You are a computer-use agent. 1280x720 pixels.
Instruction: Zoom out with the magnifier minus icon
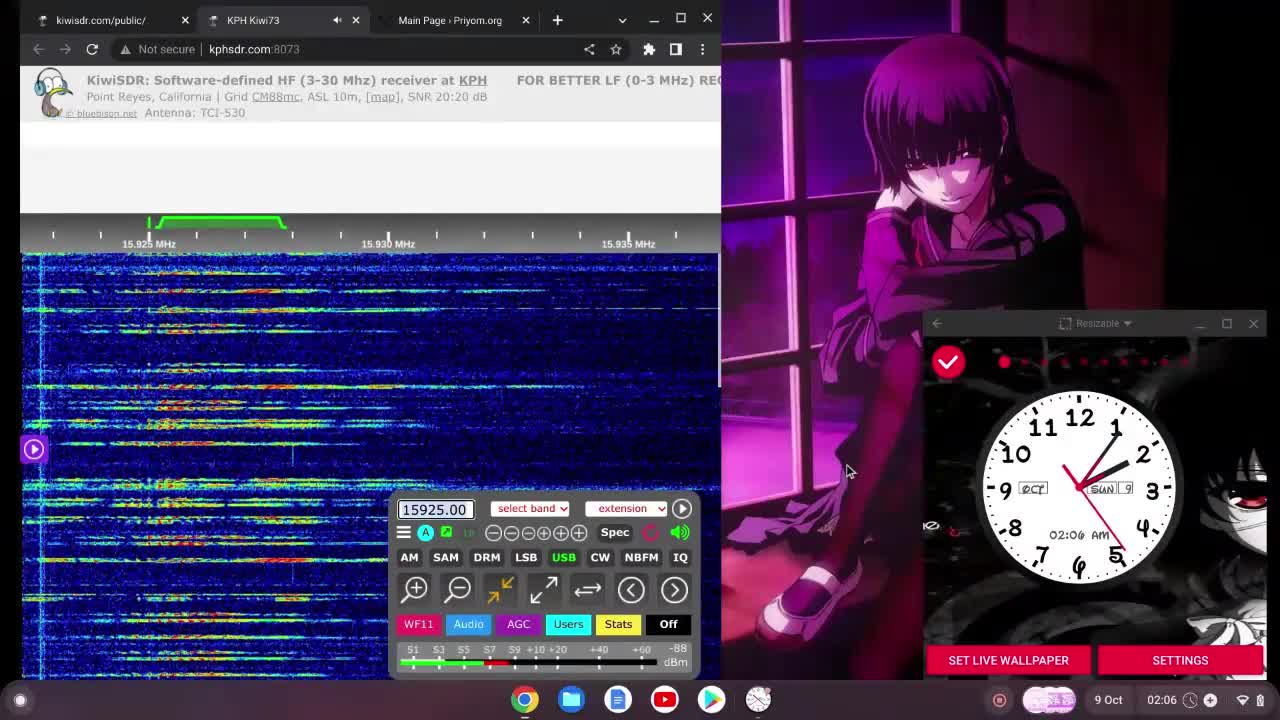[x=458, y=590]
